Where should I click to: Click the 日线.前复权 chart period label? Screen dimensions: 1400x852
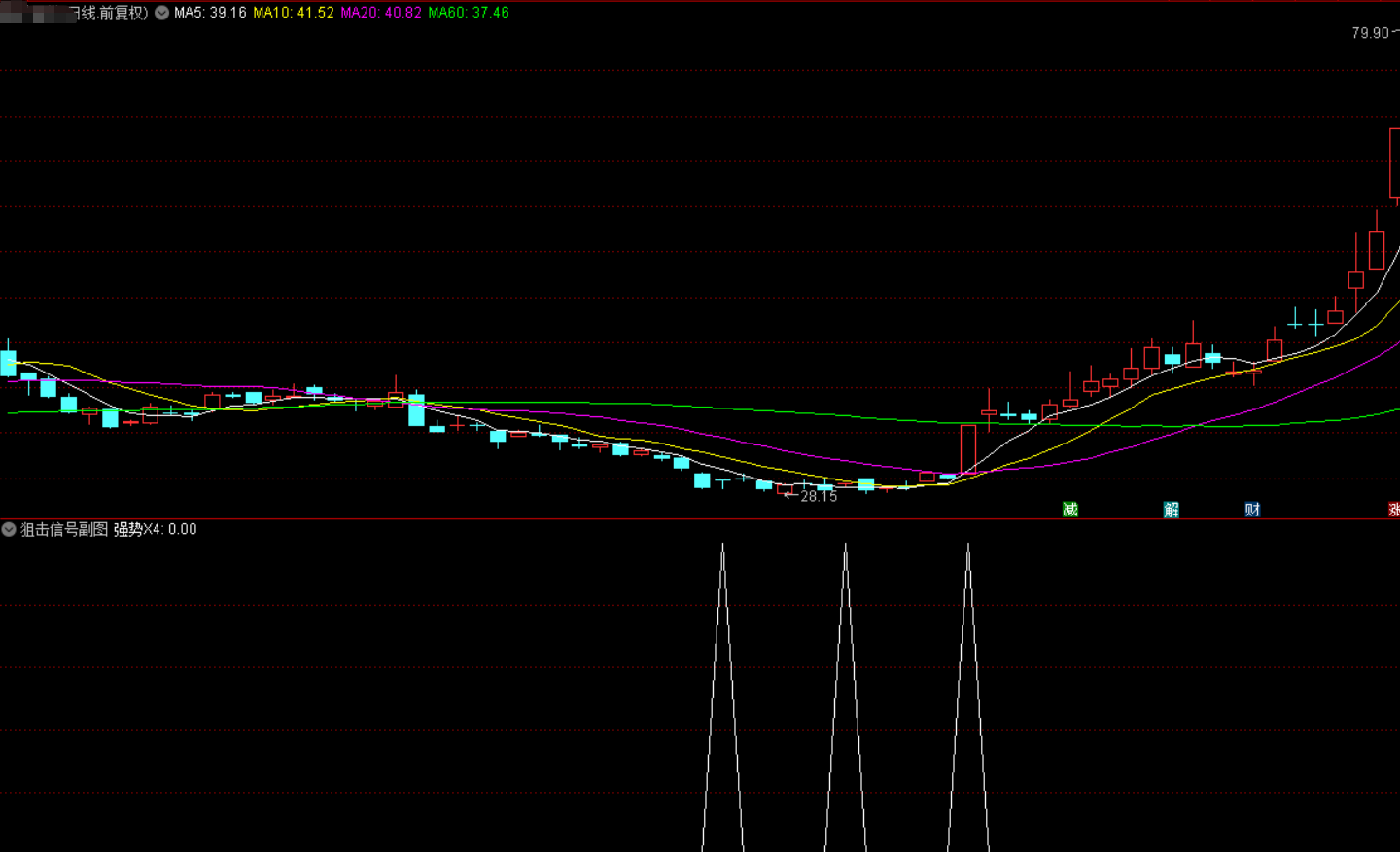109,13
